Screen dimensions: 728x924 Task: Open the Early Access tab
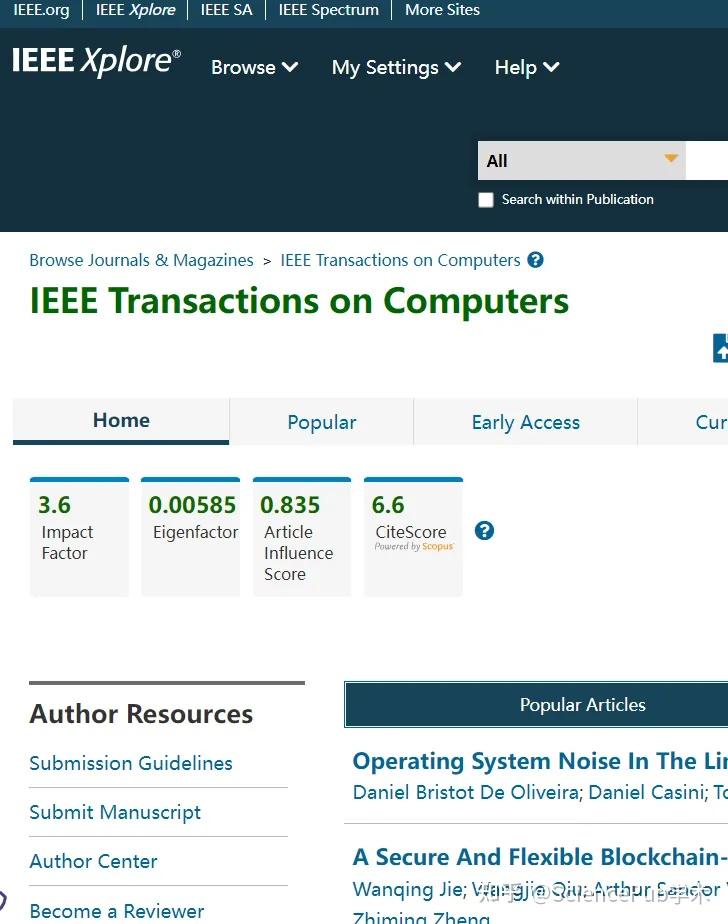(525, 422)
